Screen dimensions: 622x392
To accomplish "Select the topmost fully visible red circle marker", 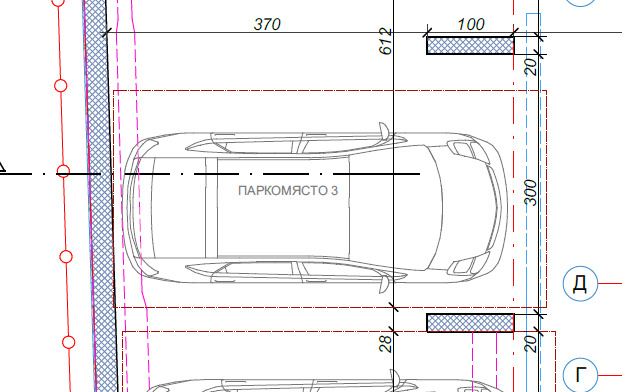I will (x=60, y=85).
